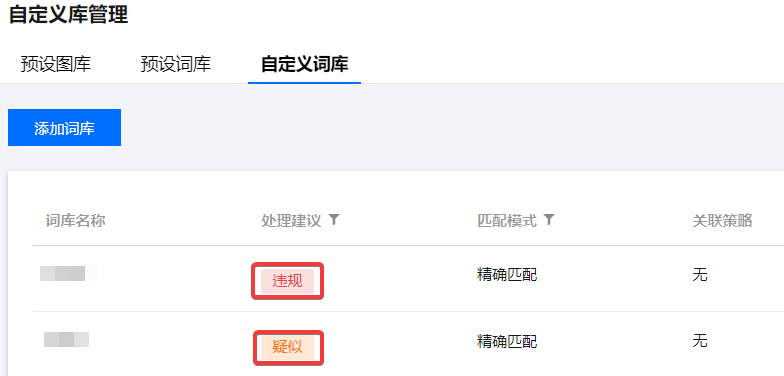The image size is (784, 376).
Task: Click 无 in the 疑似 row
Action: [x=700, y=342]
